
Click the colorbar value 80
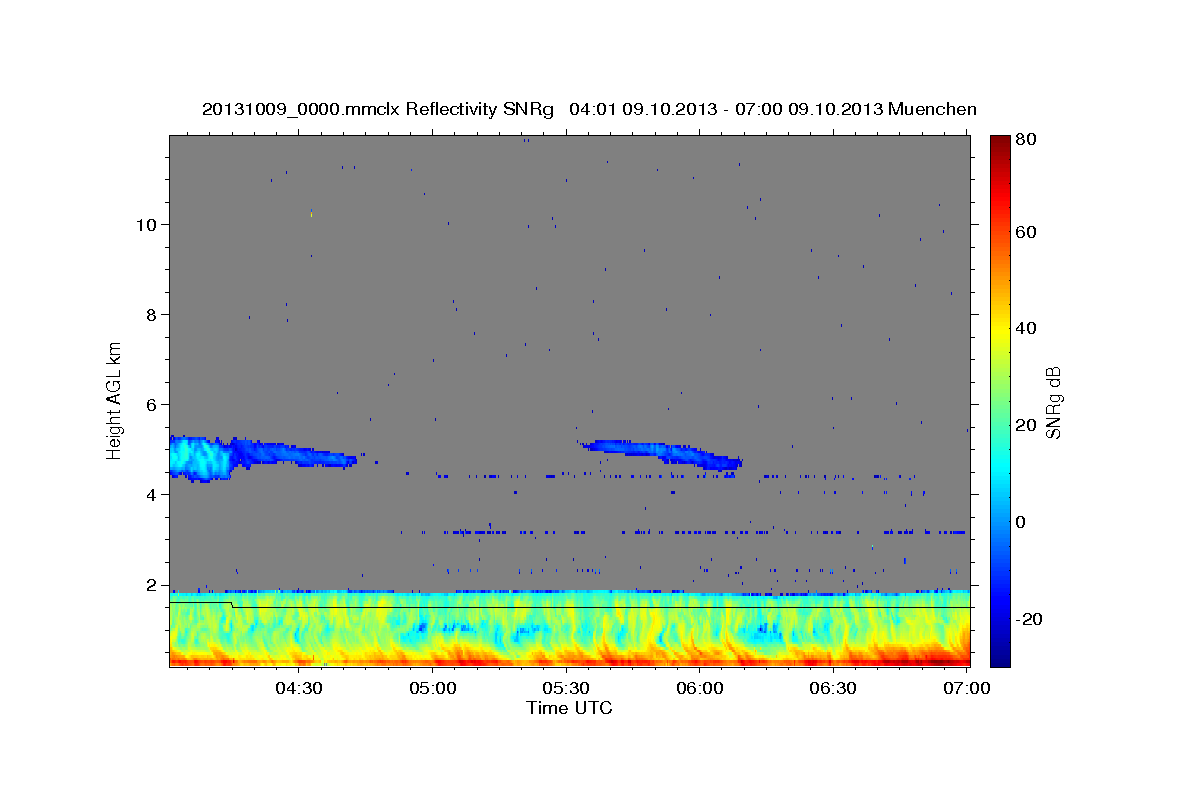(x=1026, y=140)
